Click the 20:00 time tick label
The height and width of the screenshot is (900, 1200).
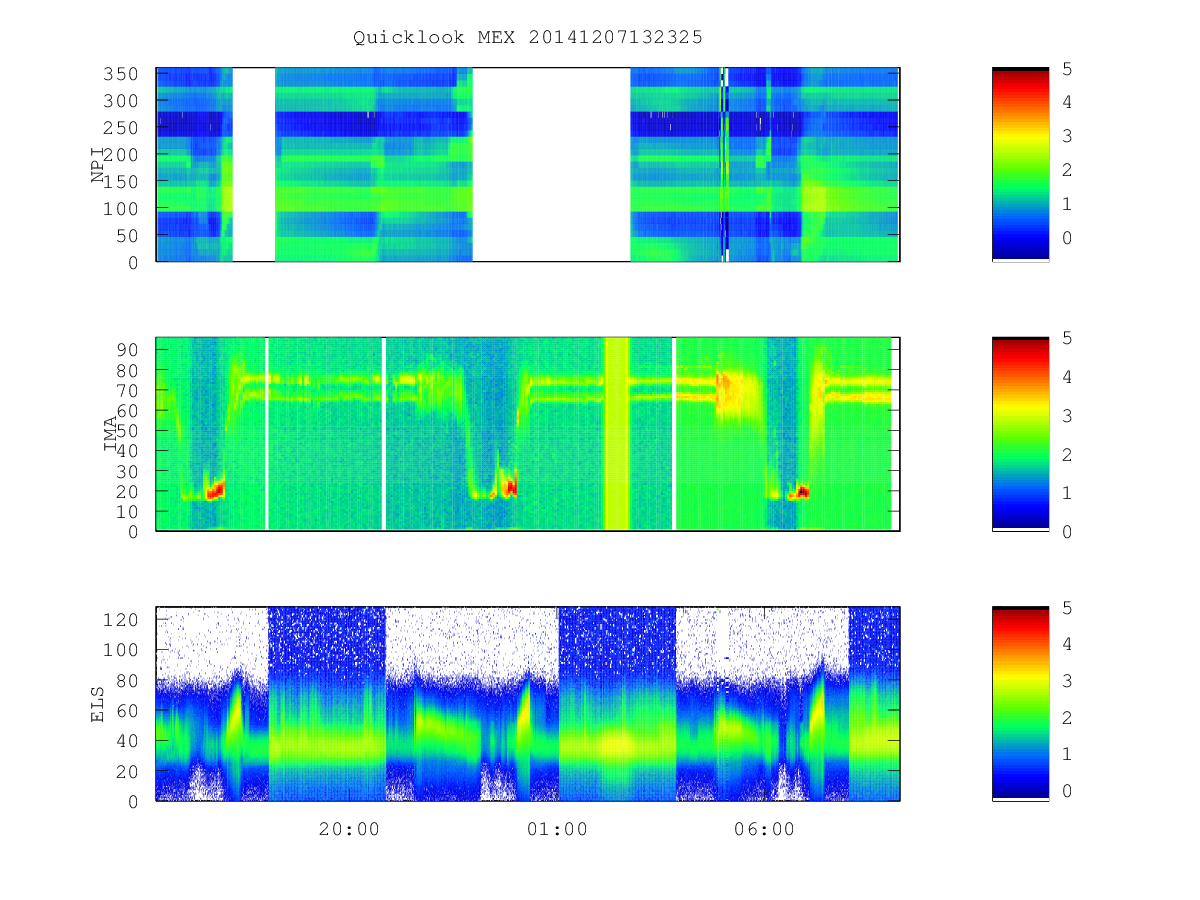pos(350,829)
